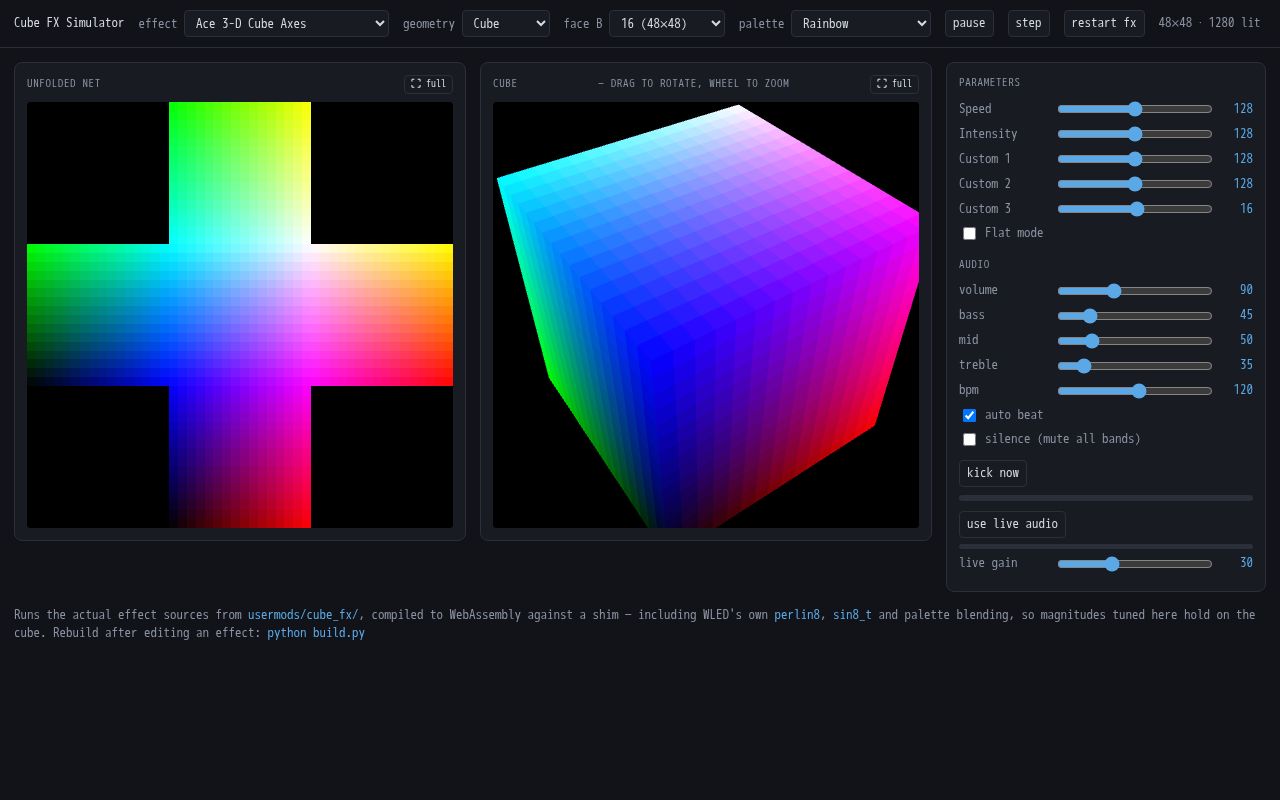1280x800 pixels.
Task: Click the 48×48 · 1280 lit status
Action: pos(1209,23)
